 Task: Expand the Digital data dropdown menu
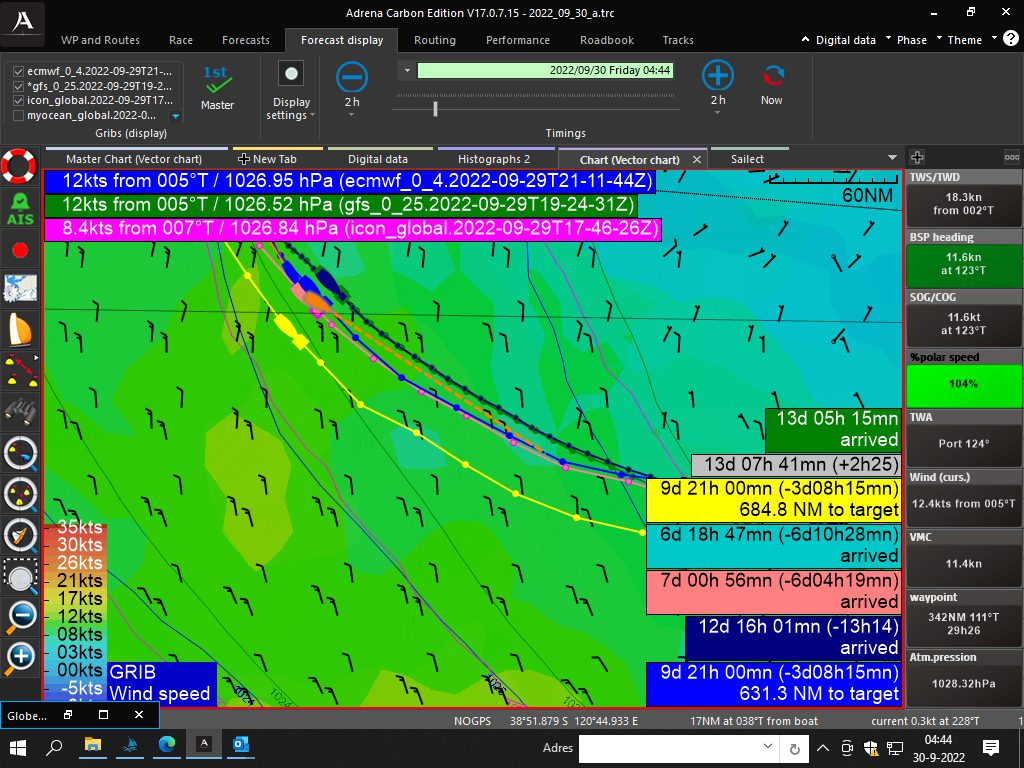pyautogui.click(x=840, y=40)
